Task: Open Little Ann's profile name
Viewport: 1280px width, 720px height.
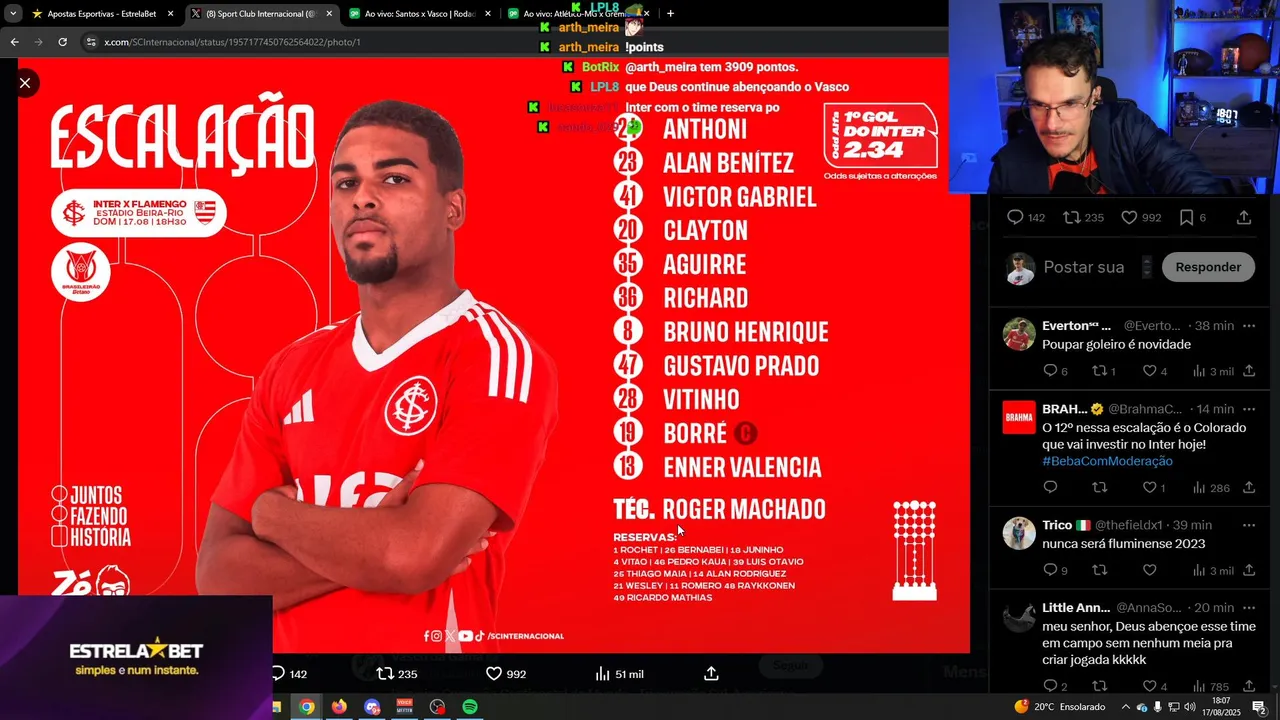Action: point(1075,608)
